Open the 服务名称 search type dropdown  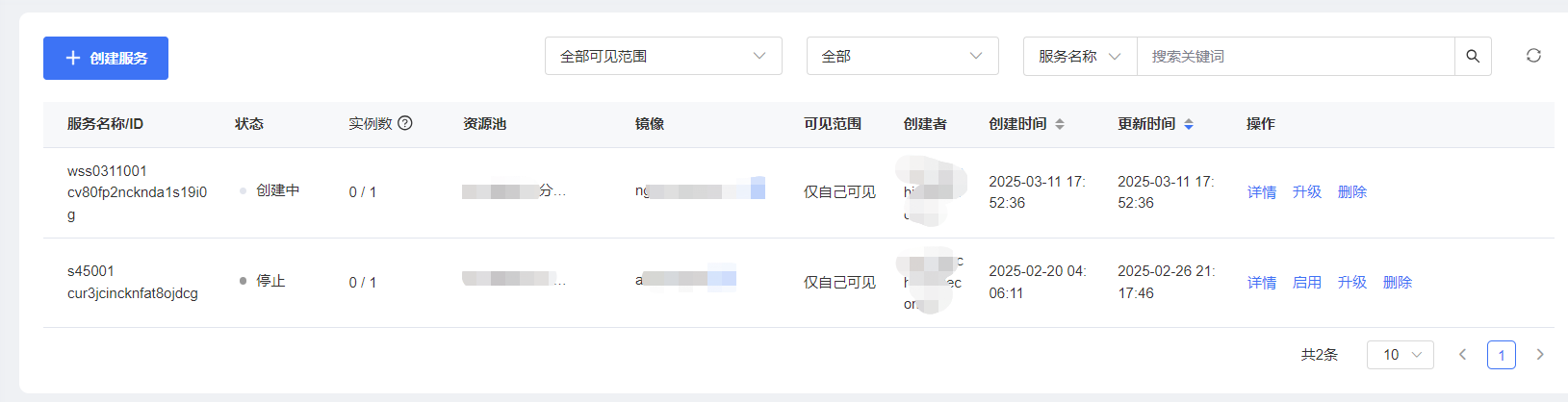coord(1080,56)
